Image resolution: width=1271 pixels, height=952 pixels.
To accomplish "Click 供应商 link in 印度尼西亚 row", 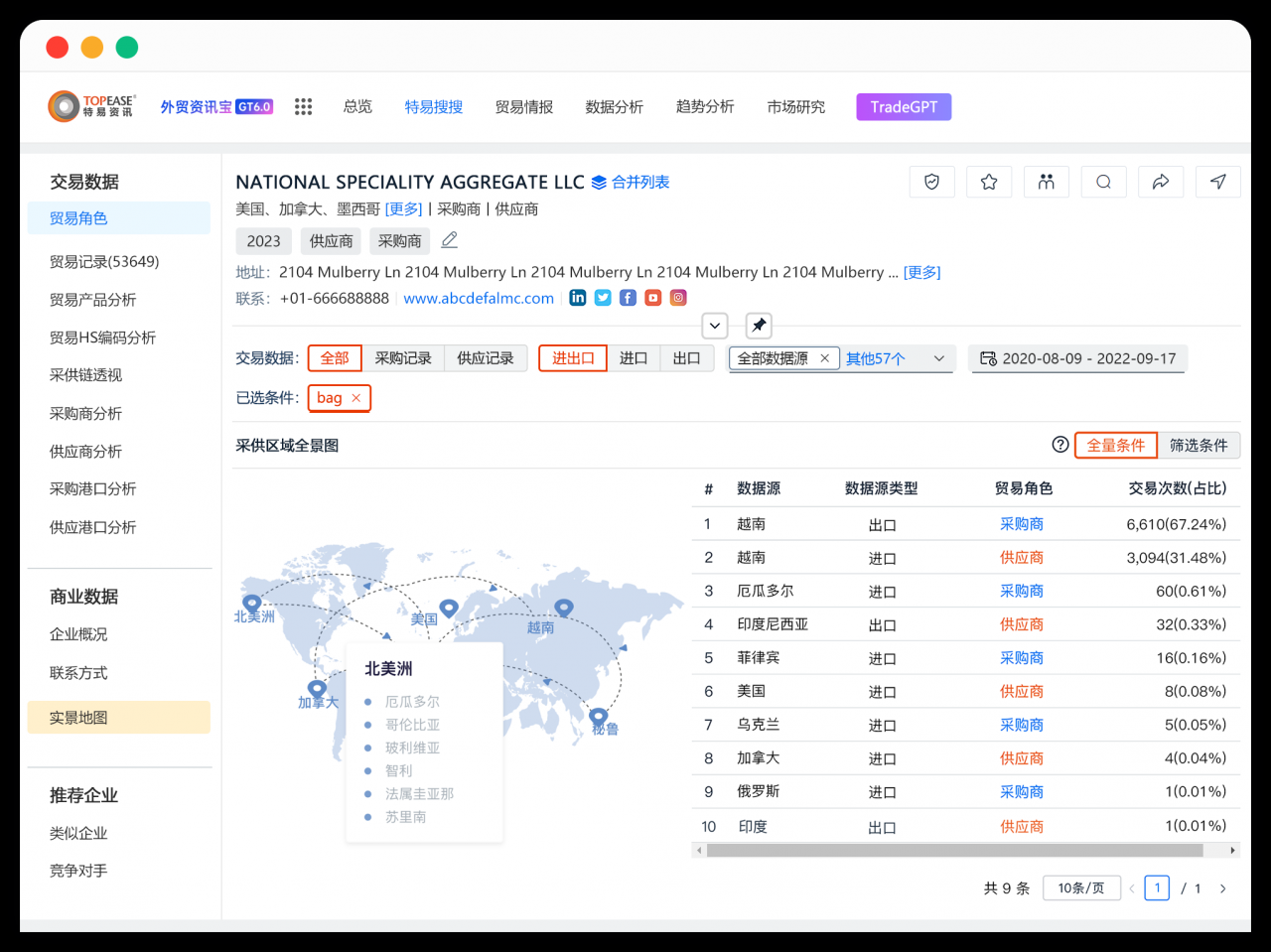I will click(1022, 624).
